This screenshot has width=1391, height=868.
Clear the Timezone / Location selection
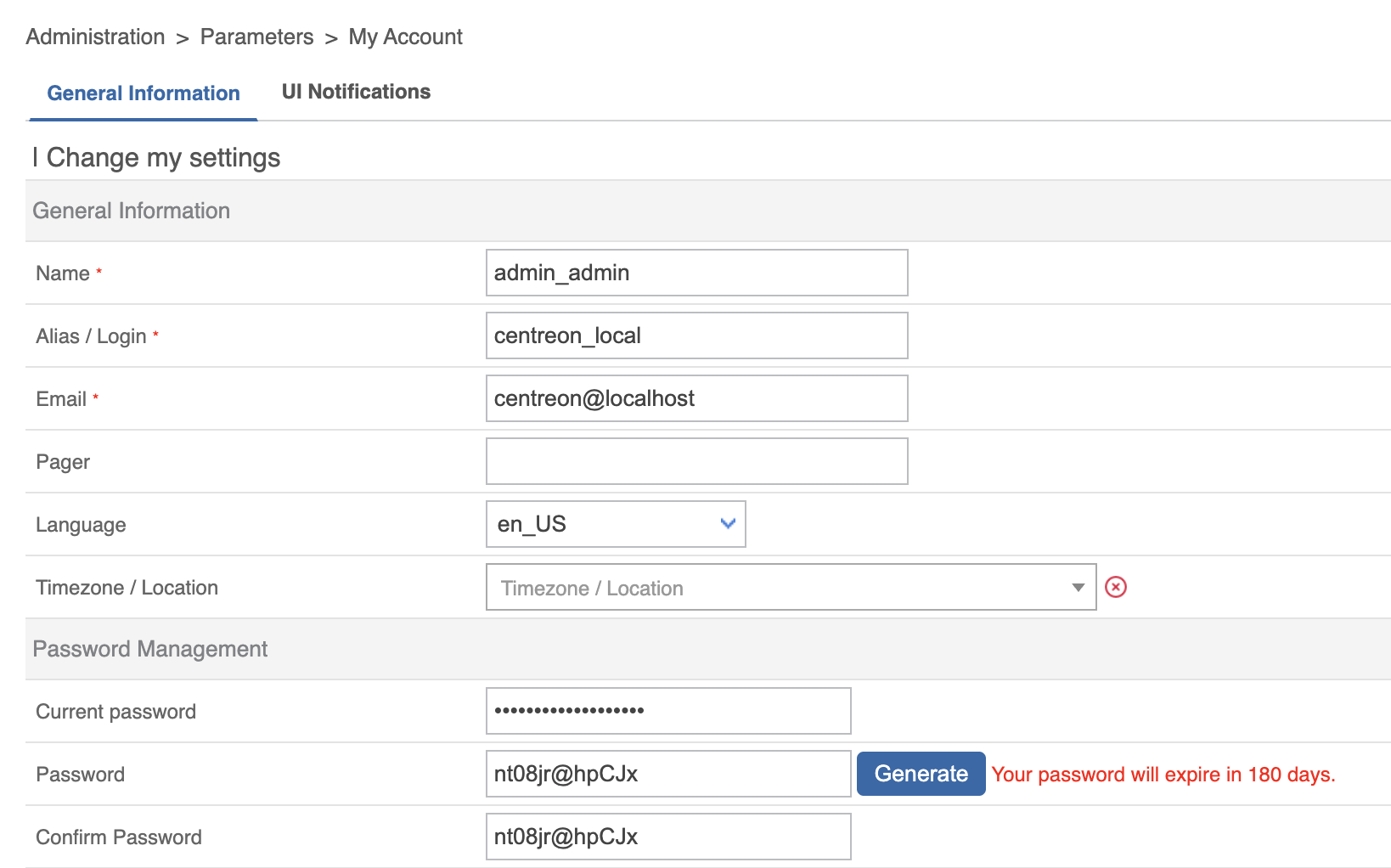click(x=1115, y=587)
